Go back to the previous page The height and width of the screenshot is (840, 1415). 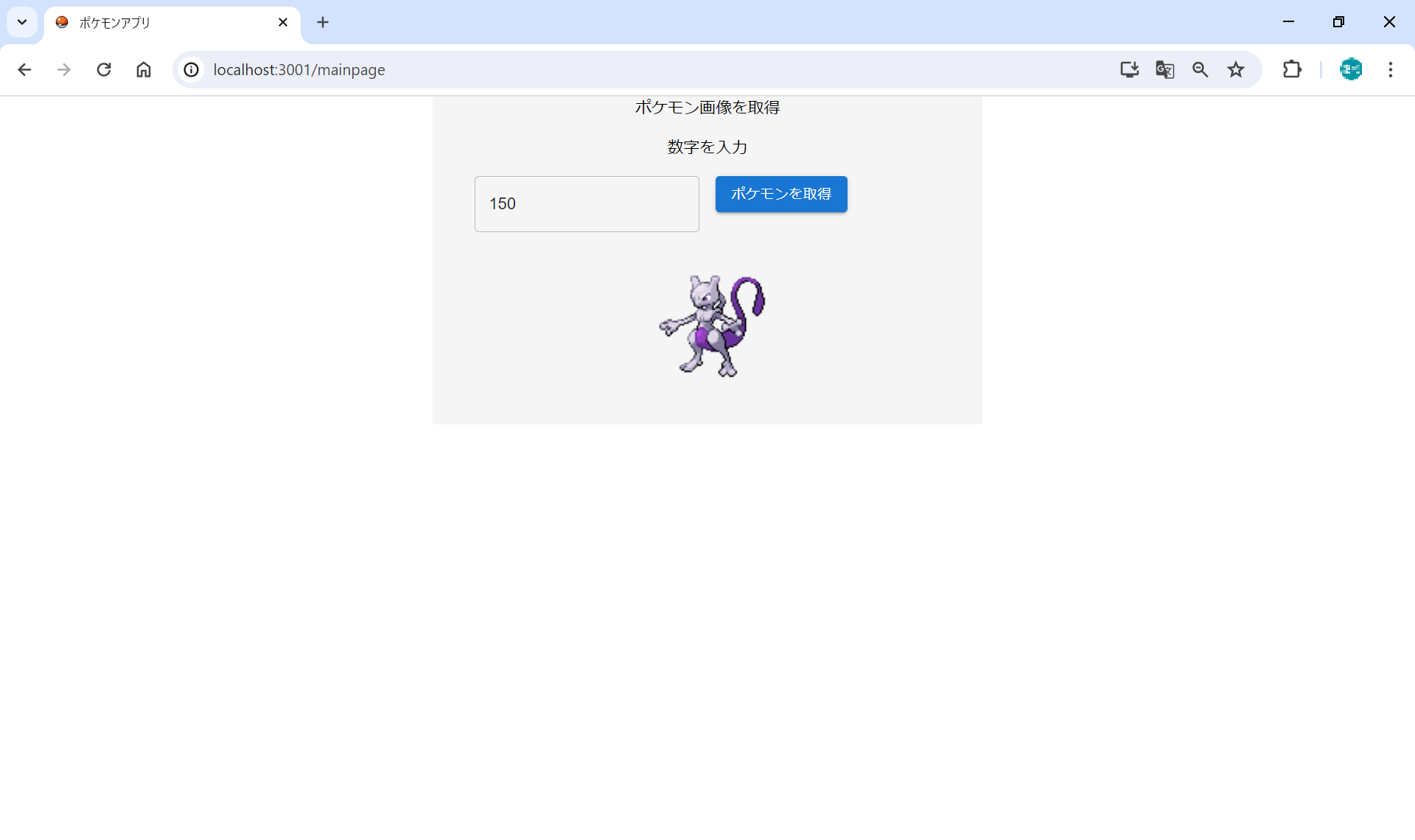coord(24,69)
